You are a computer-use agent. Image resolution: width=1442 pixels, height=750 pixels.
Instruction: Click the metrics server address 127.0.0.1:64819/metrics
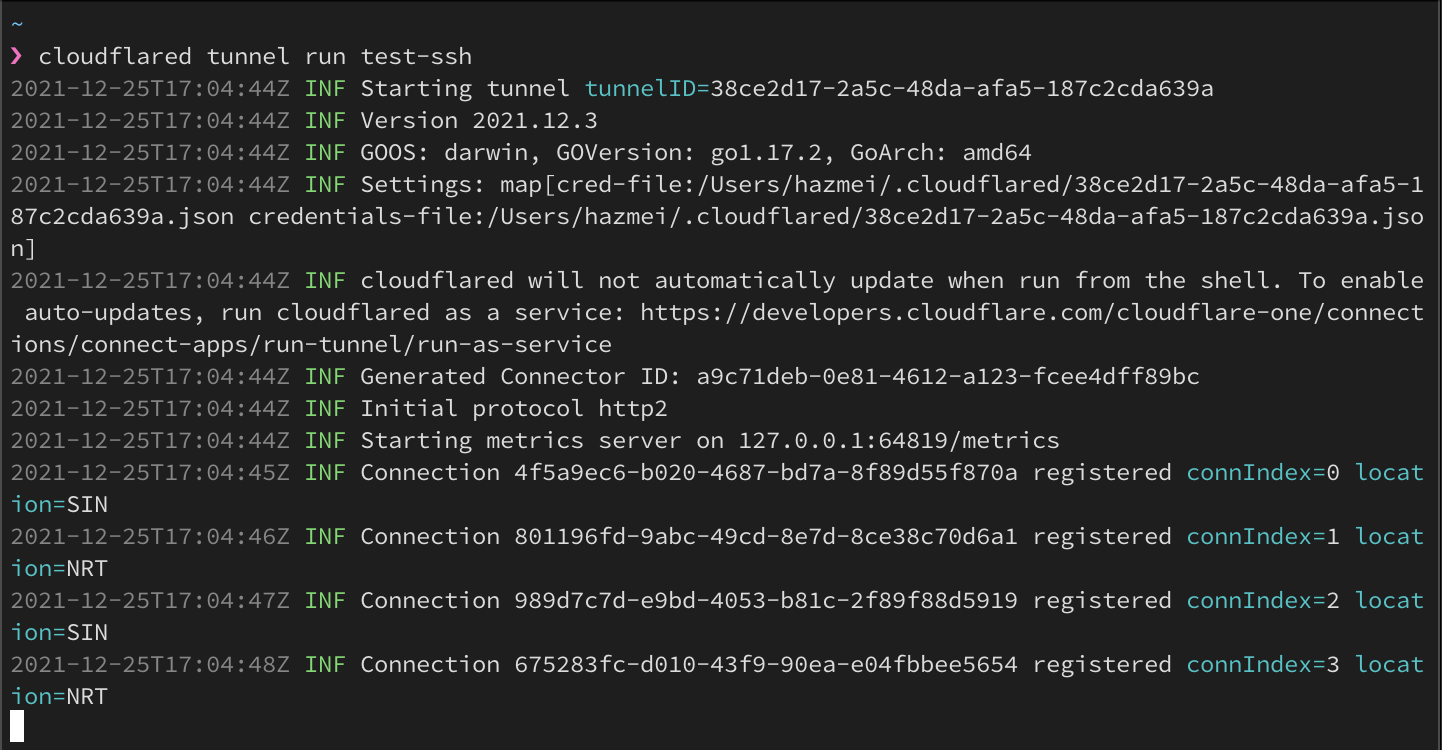(898, 440)
